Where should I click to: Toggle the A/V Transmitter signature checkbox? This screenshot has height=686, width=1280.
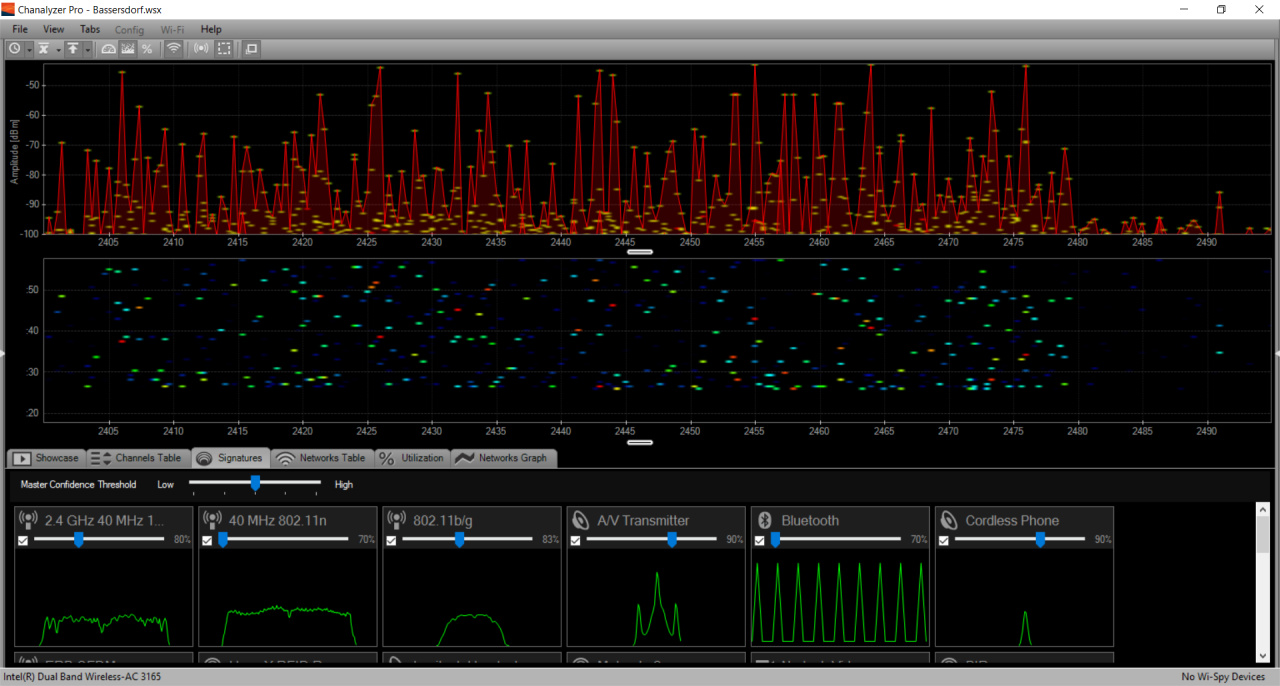click(x=575, y=541)
